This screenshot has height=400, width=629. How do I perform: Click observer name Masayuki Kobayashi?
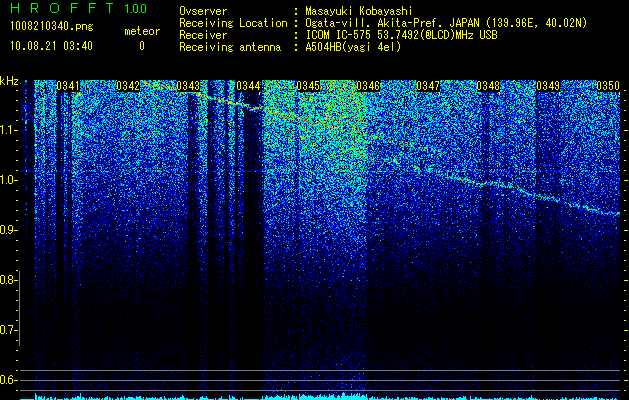click(x=359, y=11)
